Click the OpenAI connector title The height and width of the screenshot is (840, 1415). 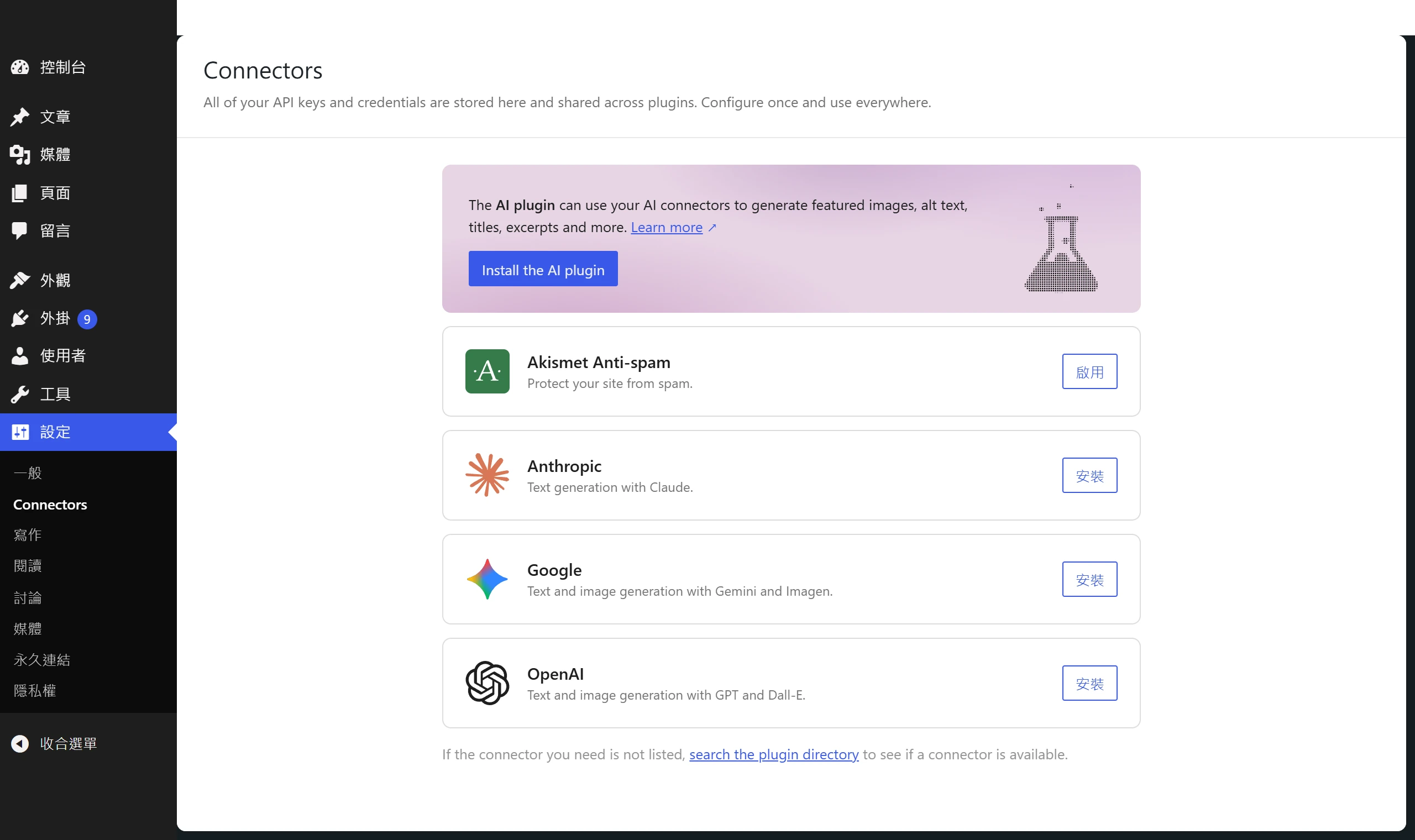[555, 674]
